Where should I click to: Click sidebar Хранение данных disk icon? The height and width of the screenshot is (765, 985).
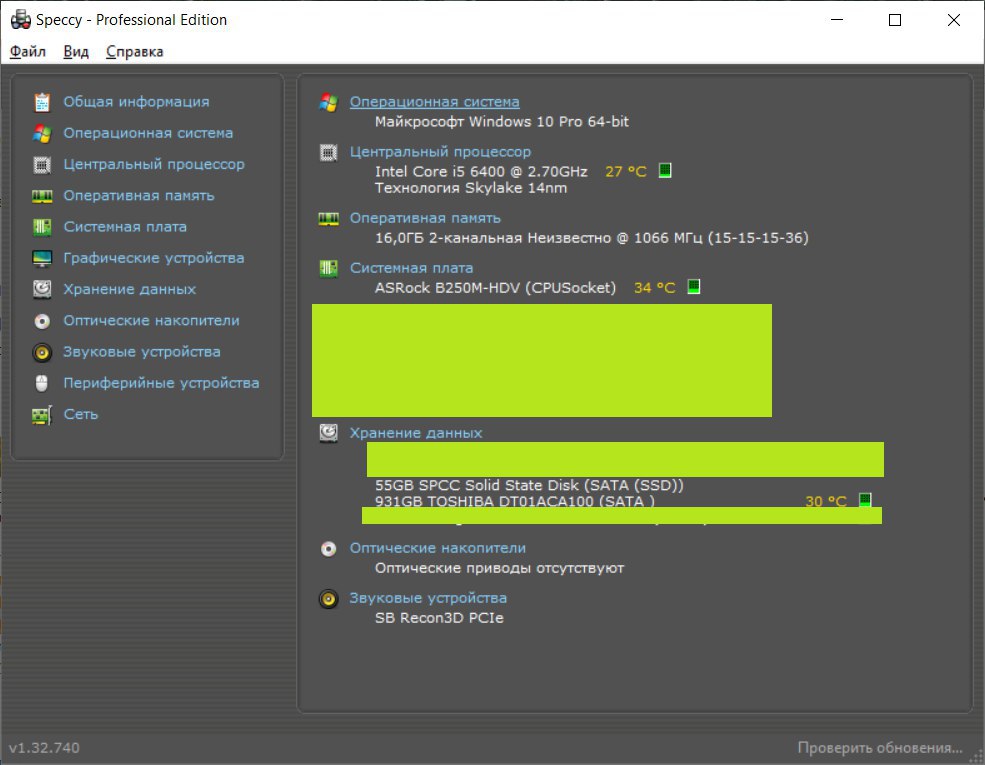pos(42,290)
